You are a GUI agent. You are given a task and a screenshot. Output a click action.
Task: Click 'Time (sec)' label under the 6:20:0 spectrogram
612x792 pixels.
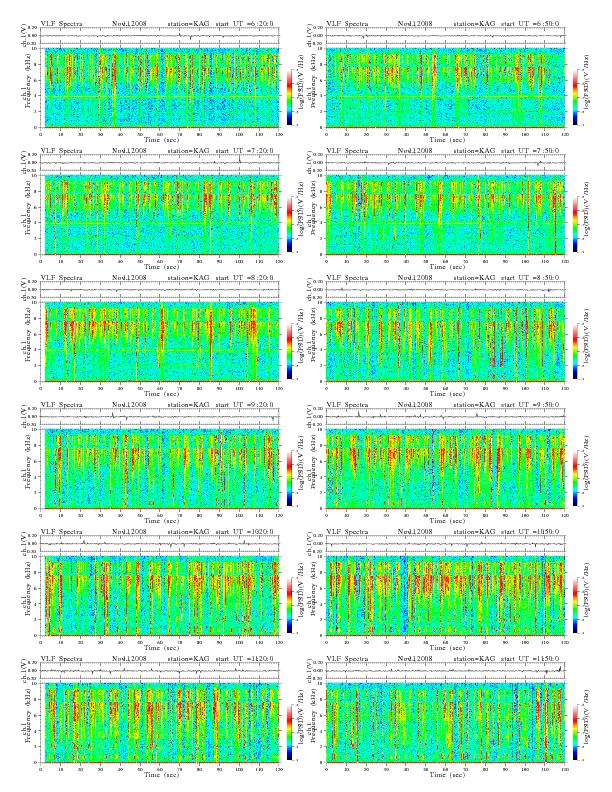[x=162, y=139]
